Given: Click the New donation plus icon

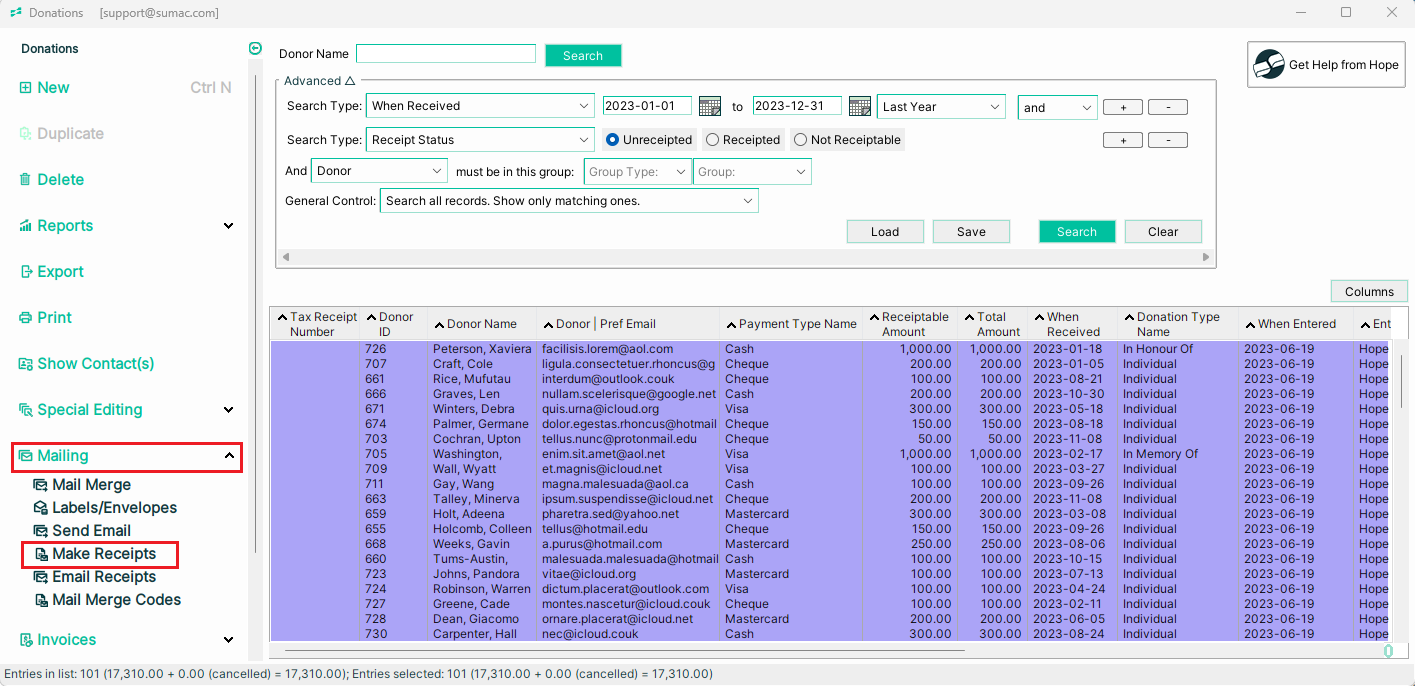Looking at the screenshot, I should (25, 88).
